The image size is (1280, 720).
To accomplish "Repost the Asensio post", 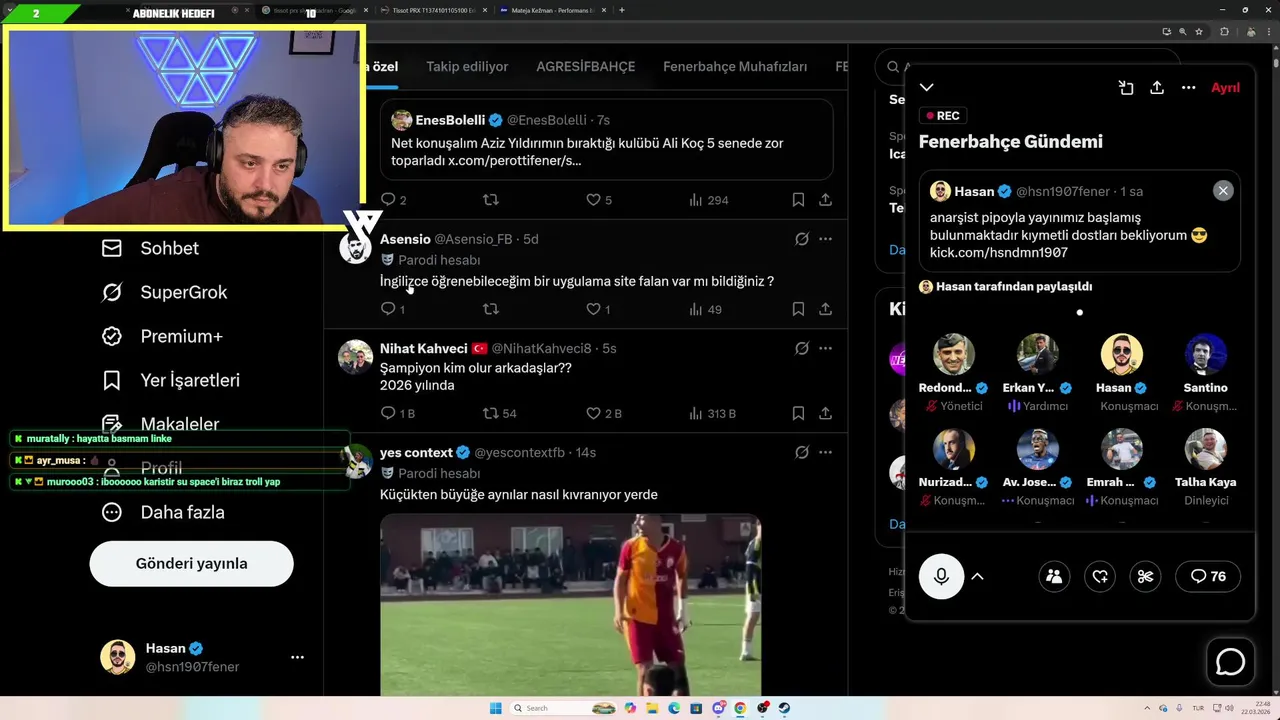I will coord(491,310).
